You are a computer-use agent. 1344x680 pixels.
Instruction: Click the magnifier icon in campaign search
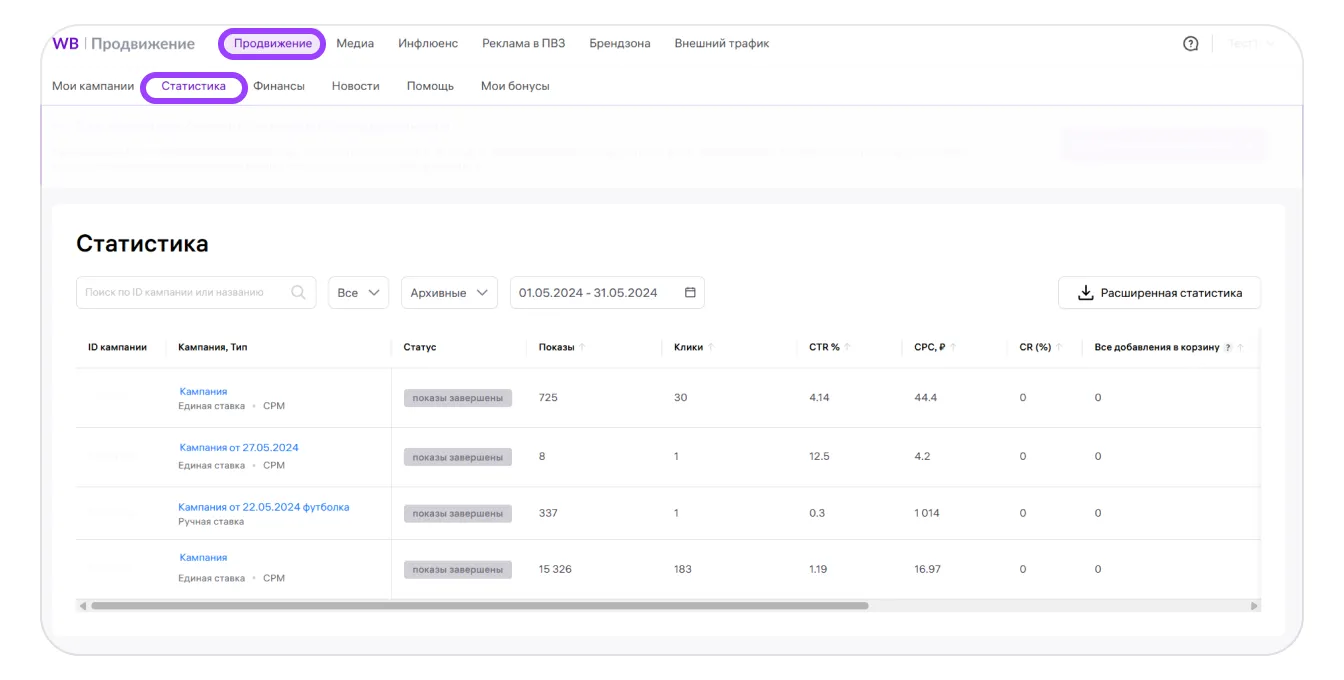click(298, 293)
